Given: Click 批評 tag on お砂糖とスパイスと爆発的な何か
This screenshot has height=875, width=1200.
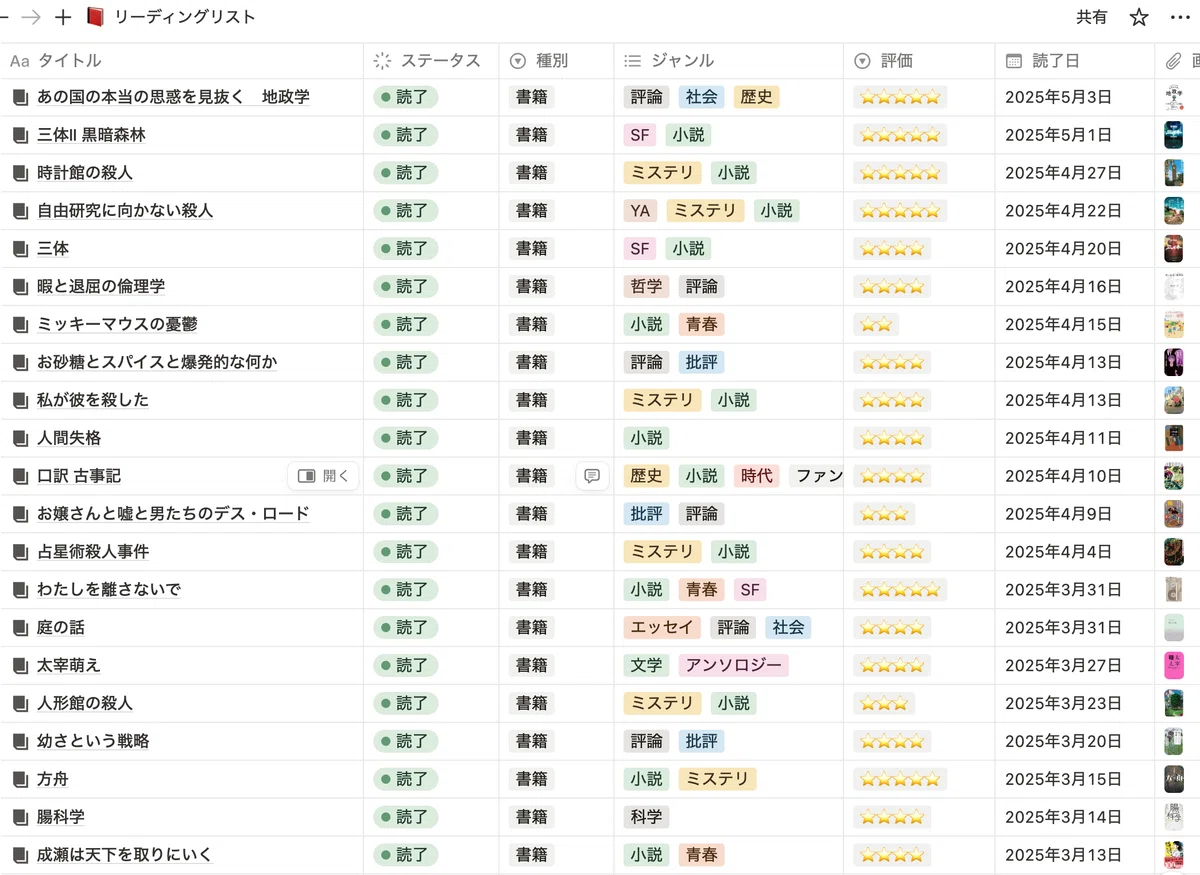Looking at the screenshot, I should (x=701, y=362).
